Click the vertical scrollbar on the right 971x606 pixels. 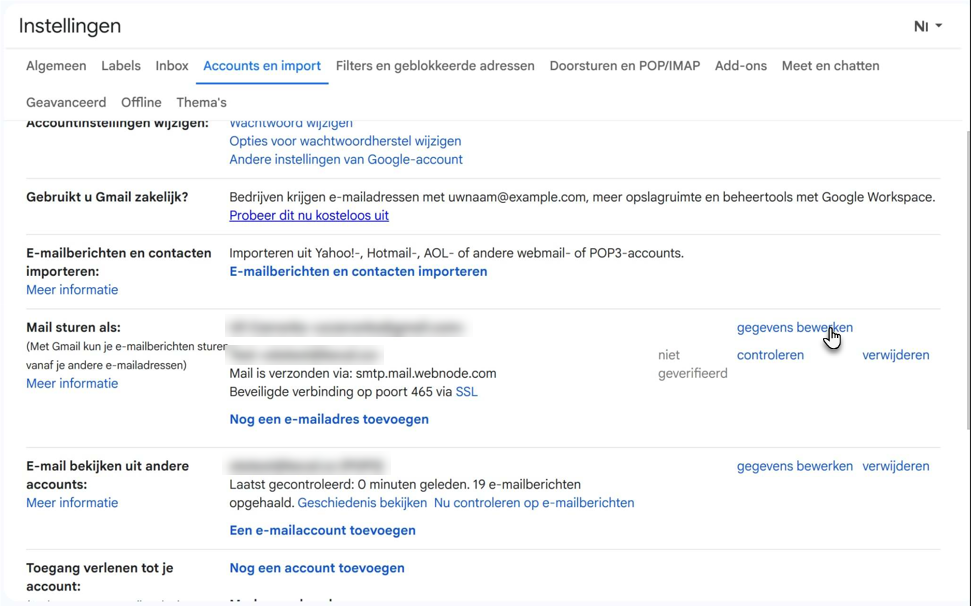[x=967, y=279]
